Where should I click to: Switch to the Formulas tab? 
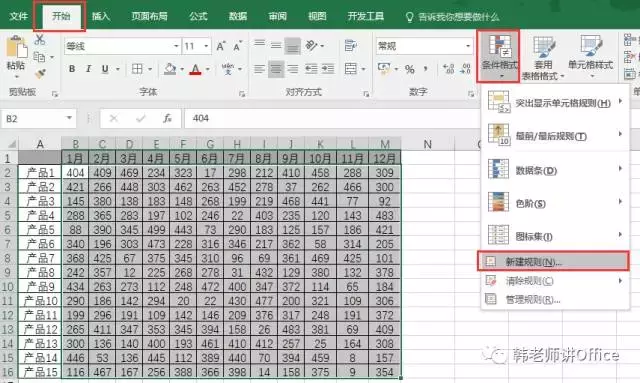point(198,16)
